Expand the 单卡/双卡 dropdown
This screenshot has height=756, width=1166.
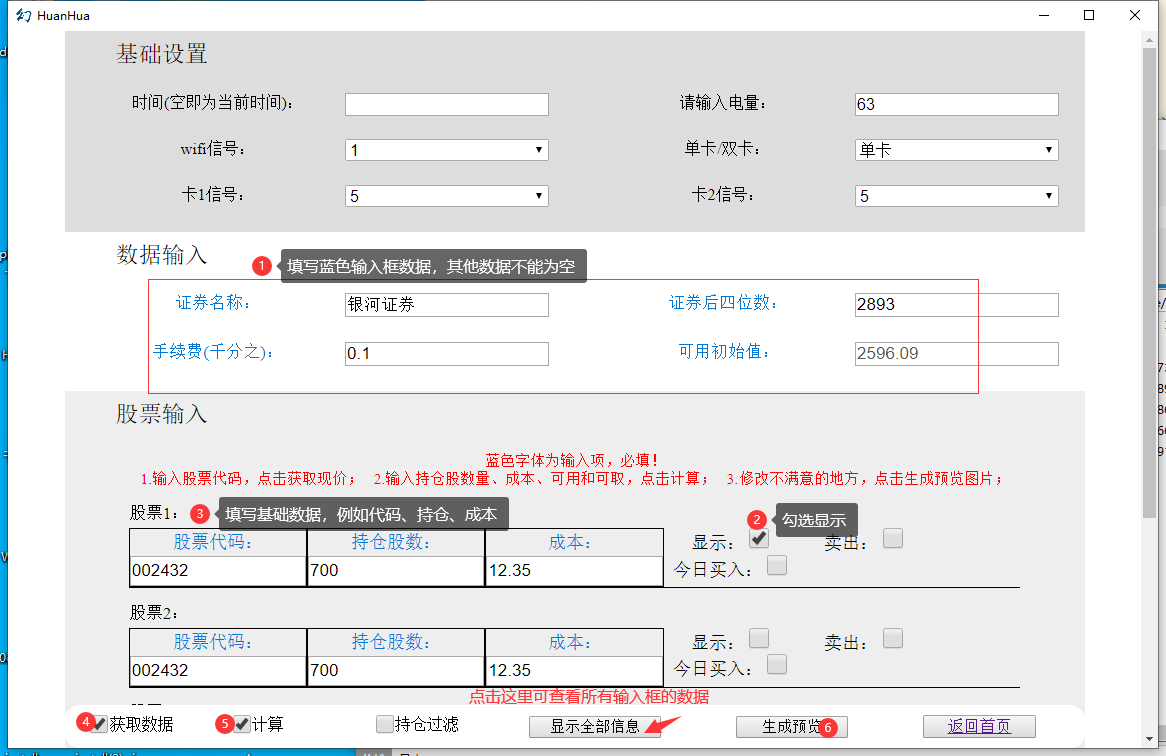(x=956, y=150)
